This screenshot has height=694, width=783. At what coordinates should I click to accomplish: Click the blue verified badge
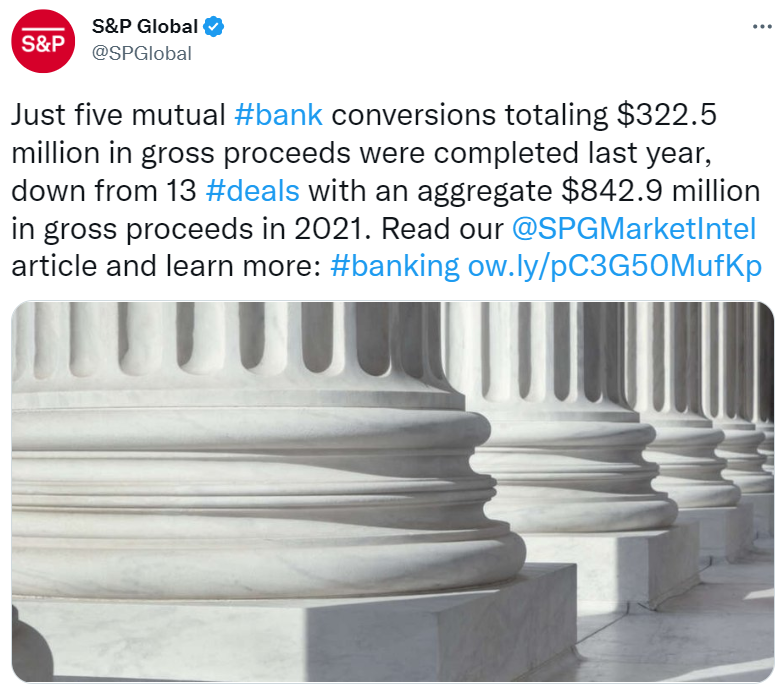tap(214, 28)
